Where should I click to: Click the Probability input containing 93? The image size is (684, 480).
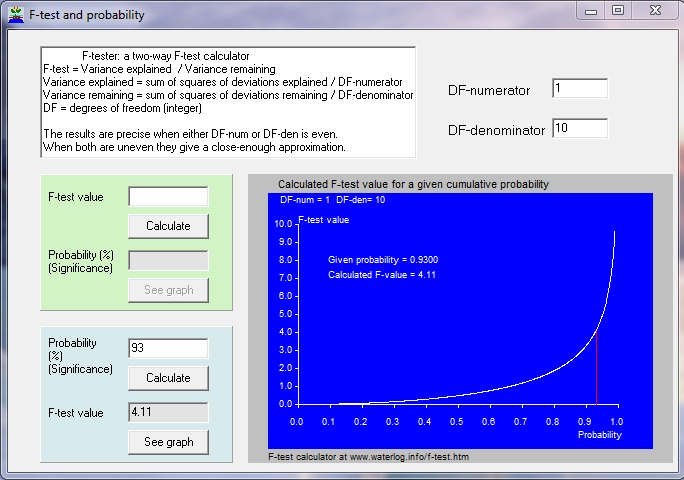(x=168, y=348)
